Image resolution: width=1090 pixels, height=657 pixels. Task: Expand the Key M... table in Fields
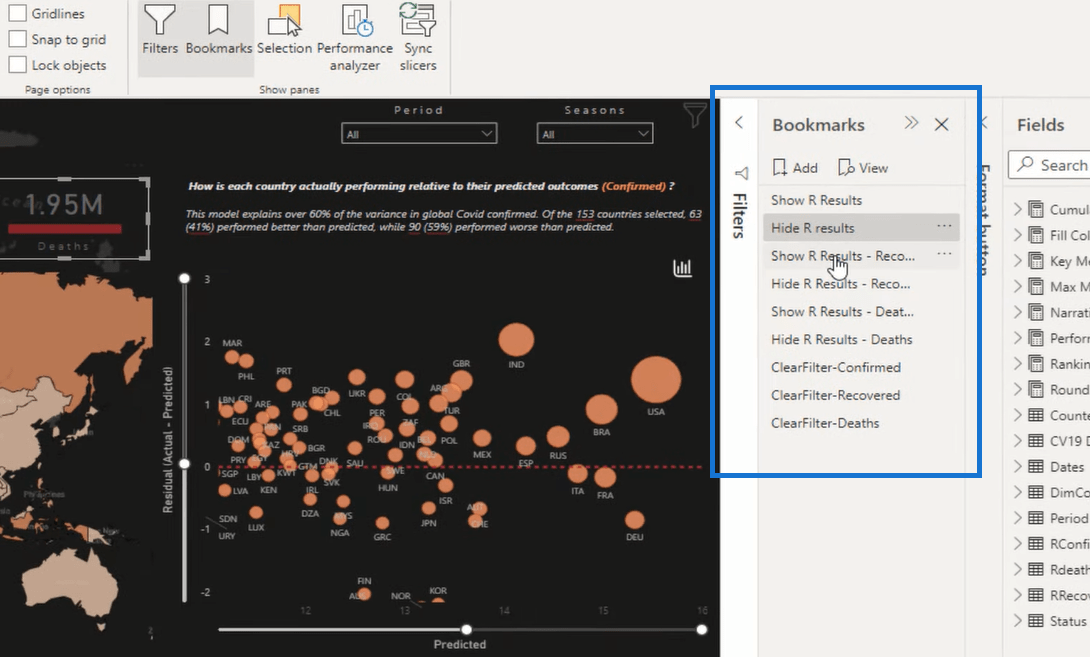click(x=1018, y=261)
